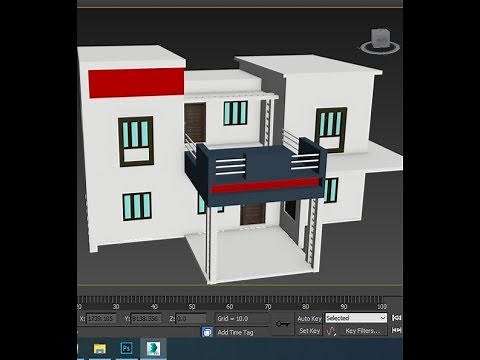Select the red band on the left roof
This screenshot has height=360, width=480.
coord(136,83)
